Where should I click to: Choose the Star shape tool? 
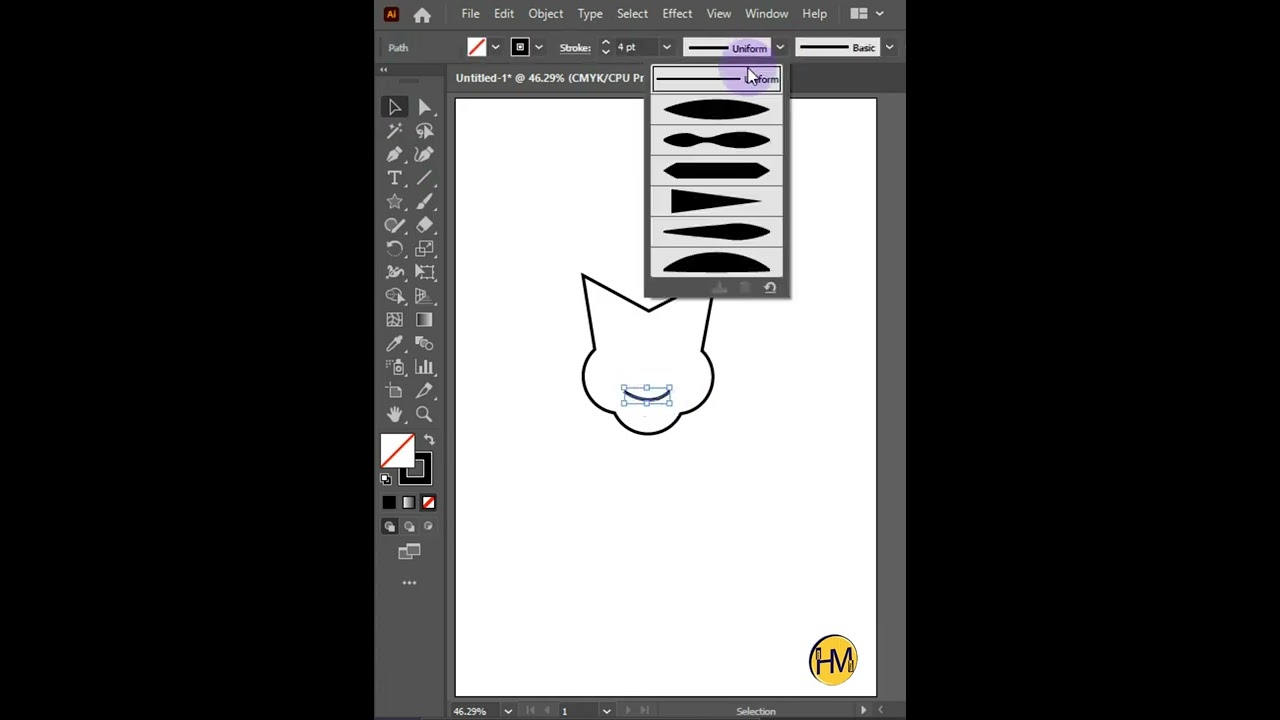(x=394, y=202)
